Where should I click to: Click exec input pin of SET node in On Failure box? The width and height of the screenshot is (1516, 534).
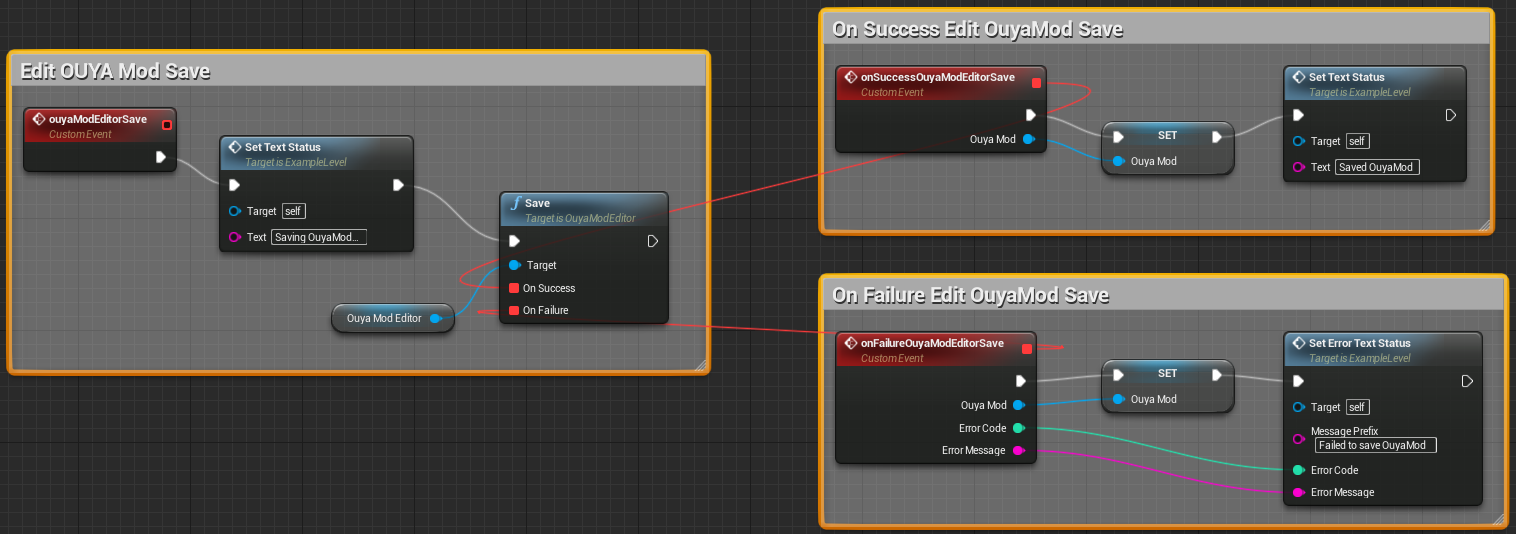[1119, 374]
